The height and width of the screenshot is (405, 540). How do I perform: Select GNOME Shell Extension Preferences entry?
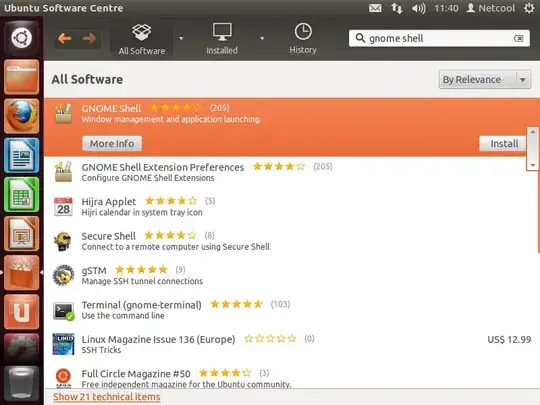coord(292,172)
